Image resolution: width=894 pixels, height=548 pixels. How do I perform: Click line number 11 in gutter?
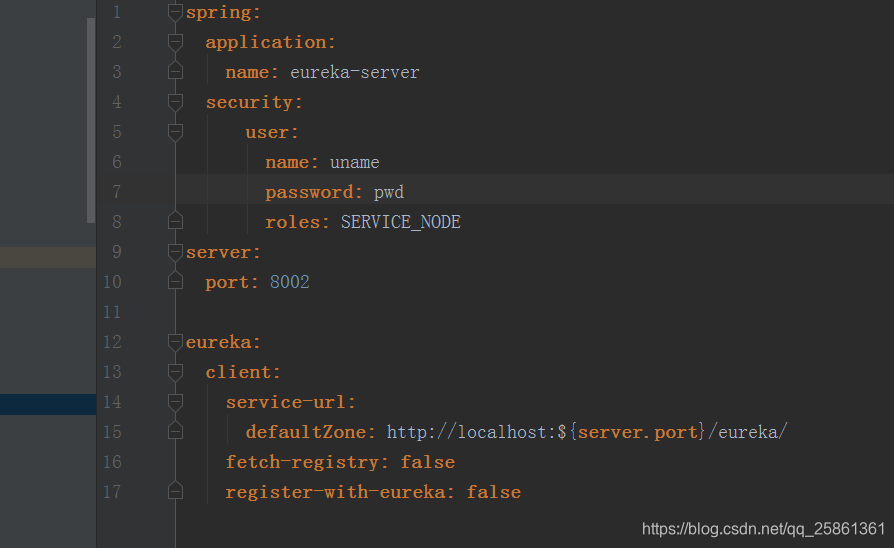point(112,311)
